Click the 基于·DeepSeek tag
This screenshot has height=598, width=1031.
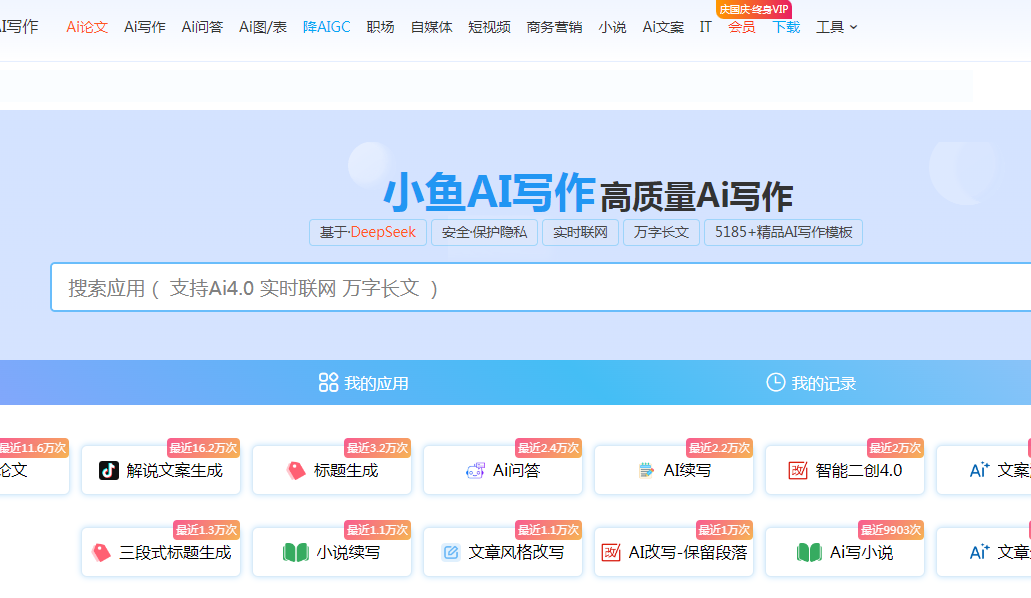coord(368,232)
